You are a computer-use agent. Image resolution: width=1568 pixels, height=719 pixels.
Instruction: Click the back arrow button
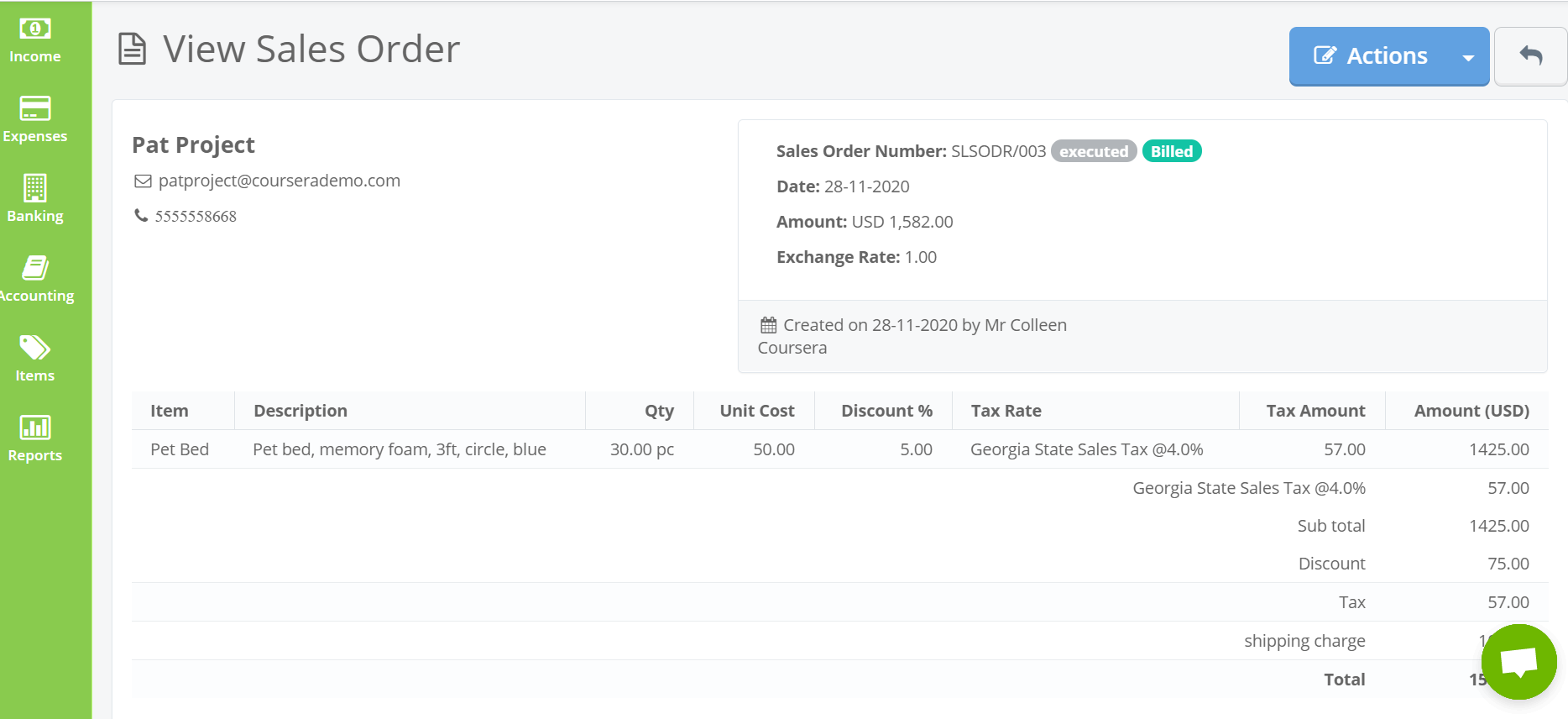click(1530, 56)
